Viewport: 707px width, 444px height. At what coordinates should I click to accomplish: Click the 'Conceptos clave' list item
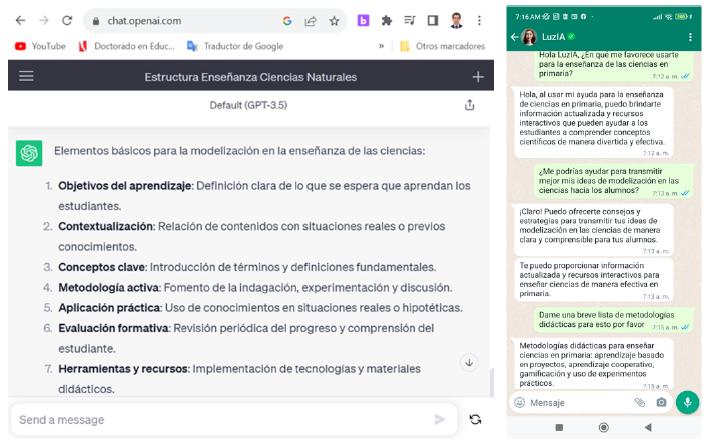[x=240, y=267]
